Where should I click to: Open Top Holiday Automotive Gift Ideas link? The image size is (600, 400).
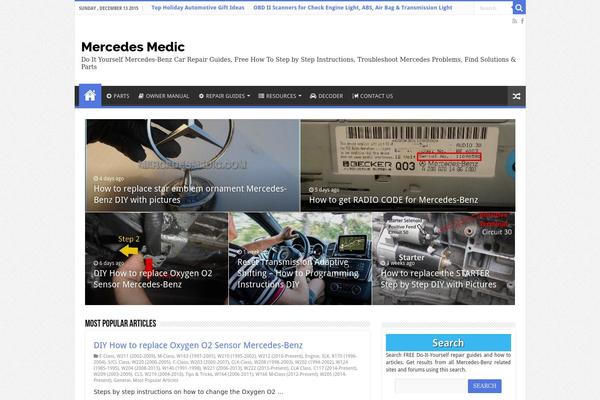pos(198,8)
